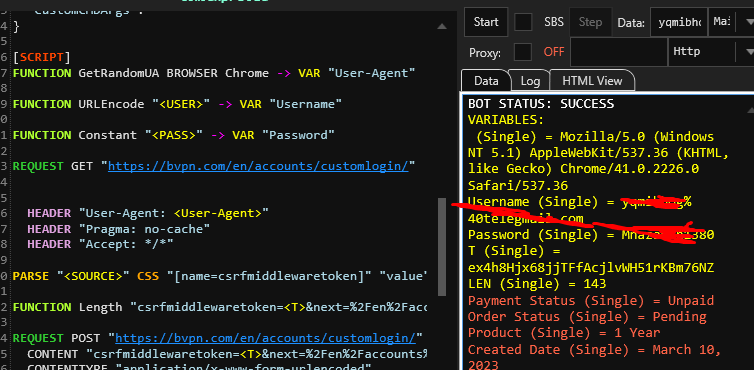Edit the Data input field

[679, 22]
